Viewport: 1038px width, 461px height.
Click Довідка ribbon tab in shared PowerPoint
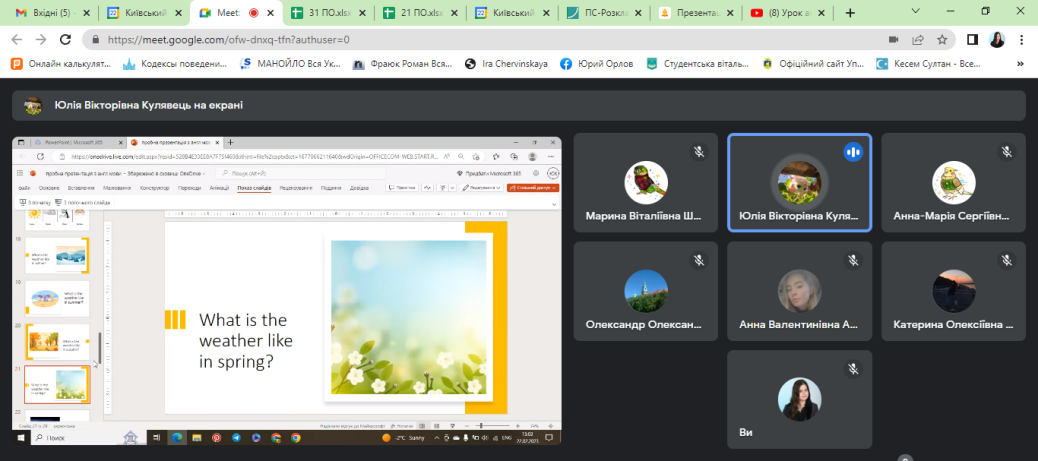pyautogui.click(x=359, y=188)
